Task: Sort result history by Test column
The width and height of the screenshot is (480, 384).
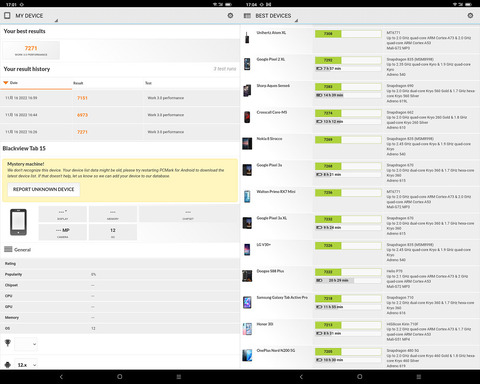Action: coord(148,83)
